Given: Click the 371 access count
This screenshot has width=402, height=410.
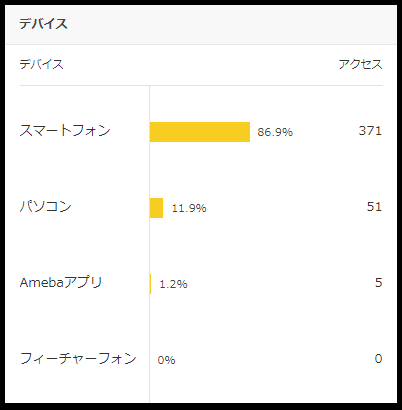Looking at the screenshot, I should (x=370, y=131).
